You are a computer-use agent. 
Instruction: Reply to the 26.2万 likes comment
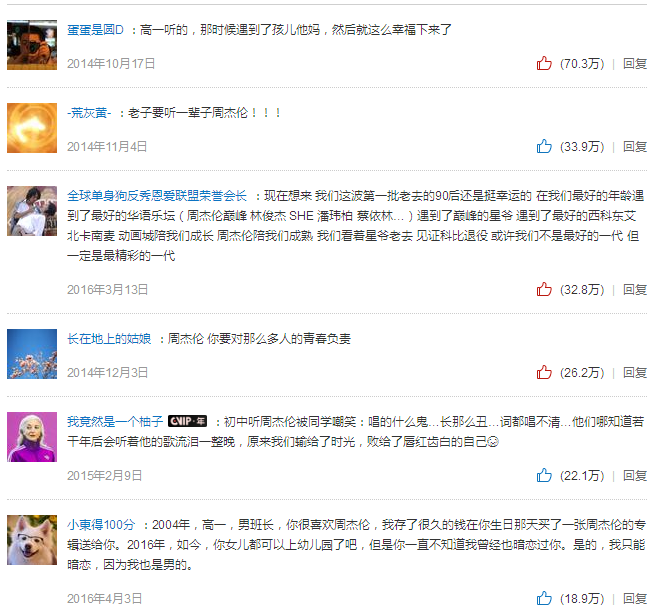click(x=635, y=373)
